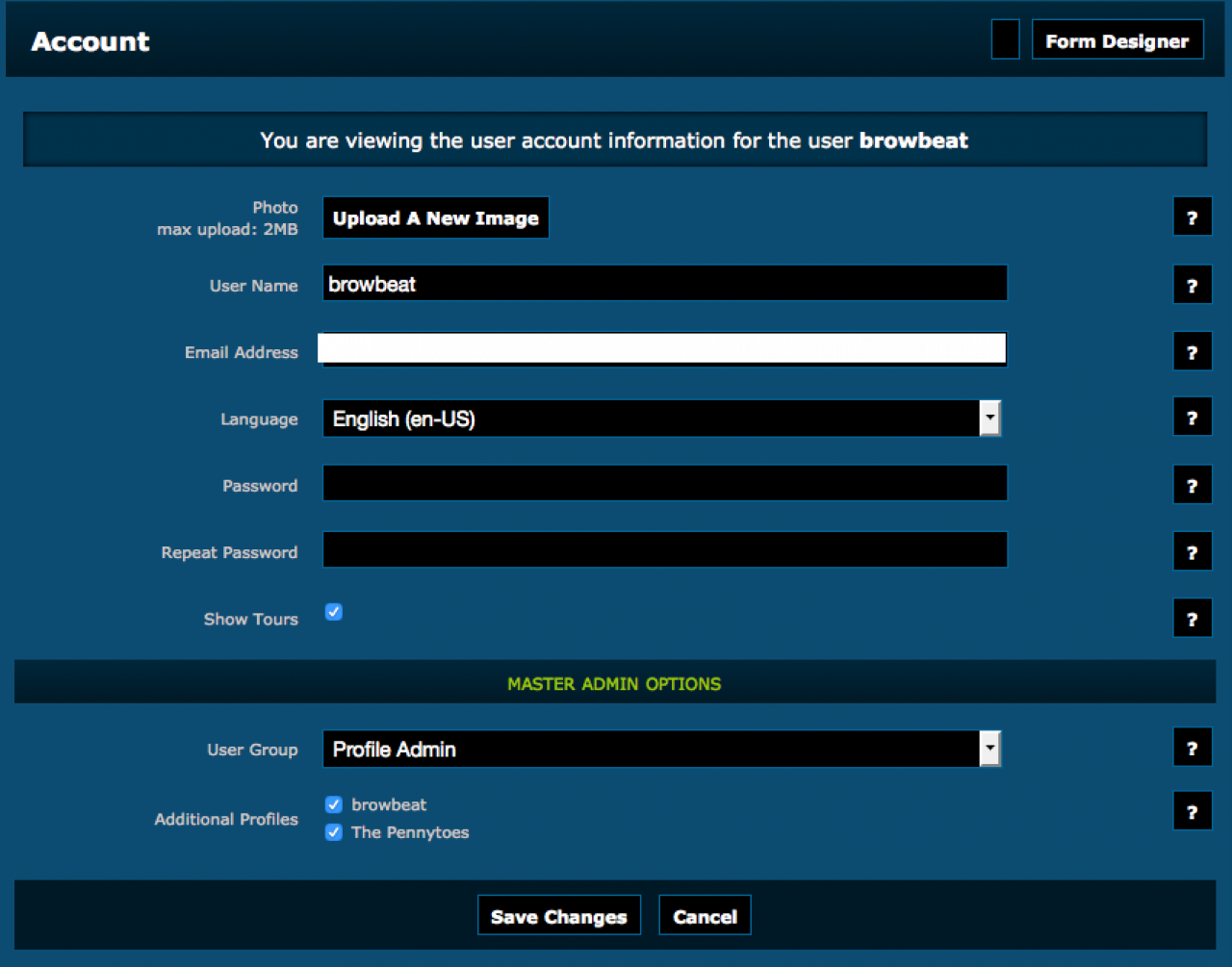Click the MASTER ADMIN OPTIONS heading
The height and width of the screenshot is (967, 1232).
pos(614,684)
